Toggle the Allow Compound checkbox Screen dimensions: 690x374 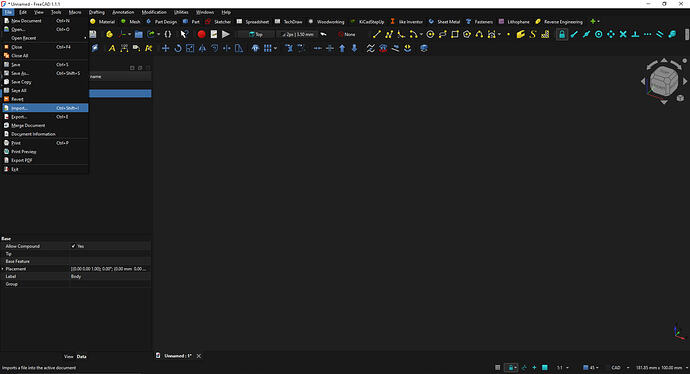(73, 246)
